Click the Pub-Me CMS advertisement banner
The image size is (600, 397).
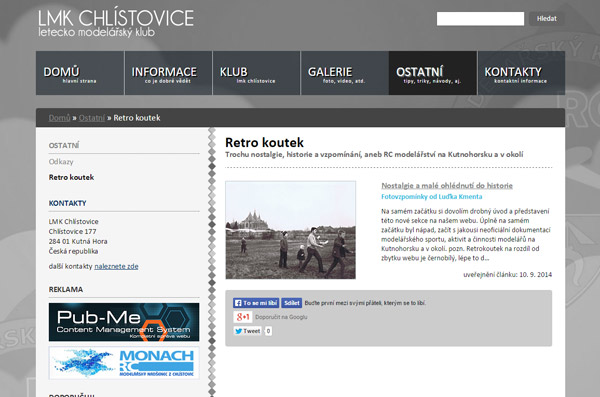point(124,322)
